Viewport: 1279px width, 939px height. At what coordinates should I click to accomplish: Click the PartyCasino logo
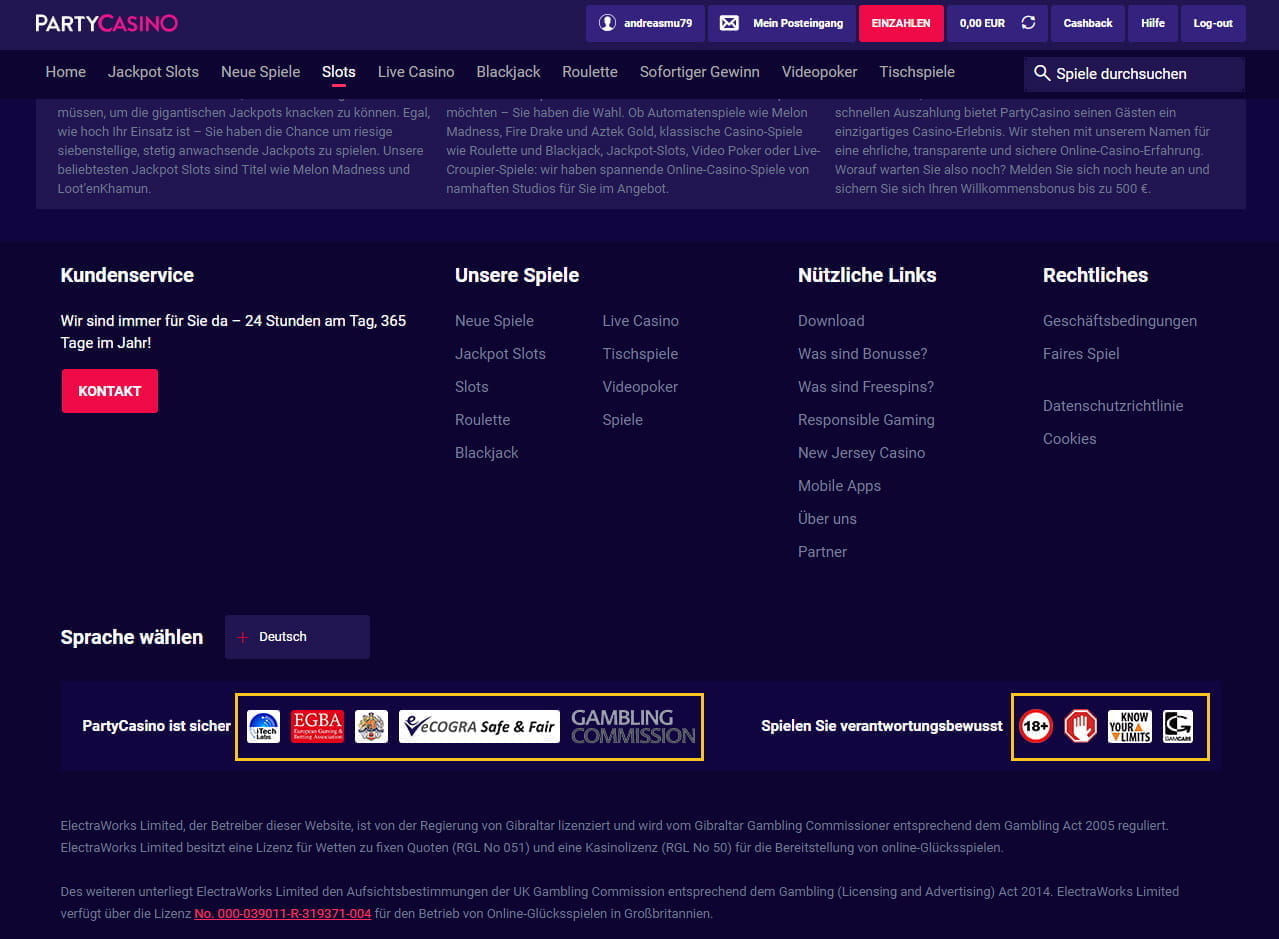click(x=106, y=23)
